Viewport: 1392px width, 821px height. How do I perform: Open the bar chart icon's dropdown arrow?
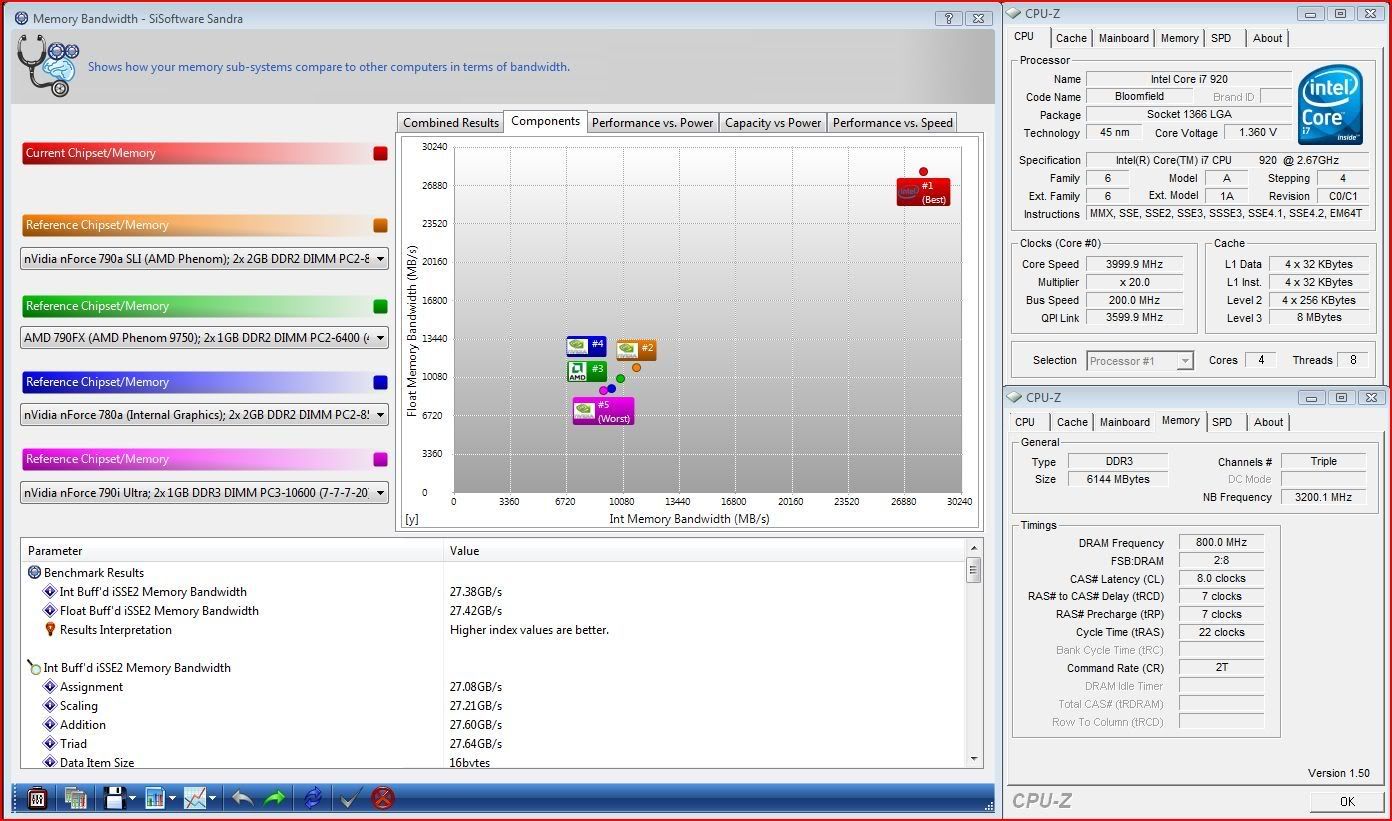pyautogui.click(x=173, y=799)
